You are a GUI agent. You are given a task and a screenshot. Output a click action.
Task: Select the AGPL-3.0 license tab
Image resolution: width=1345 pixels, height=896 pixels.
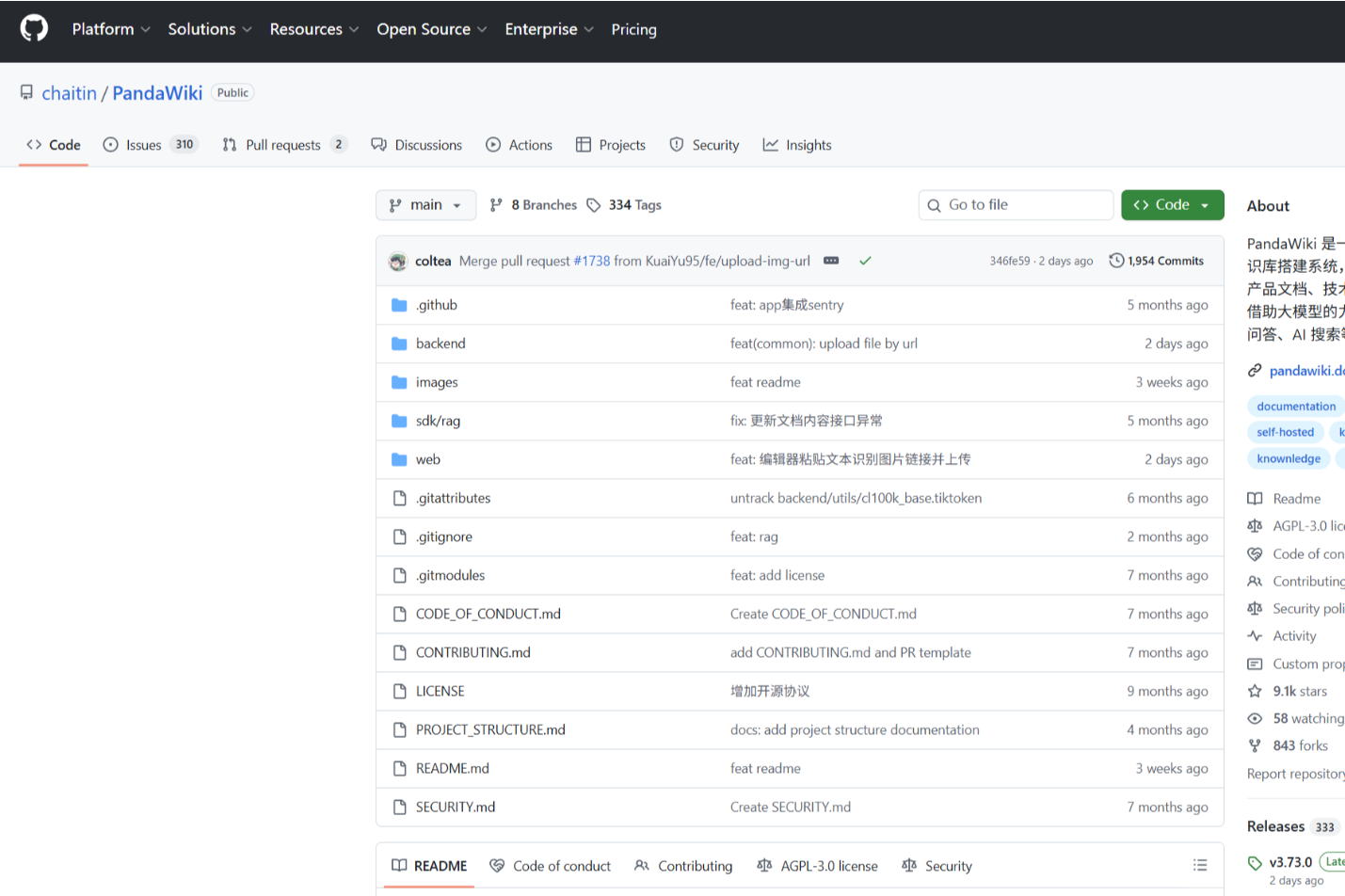tap(818, 866)
